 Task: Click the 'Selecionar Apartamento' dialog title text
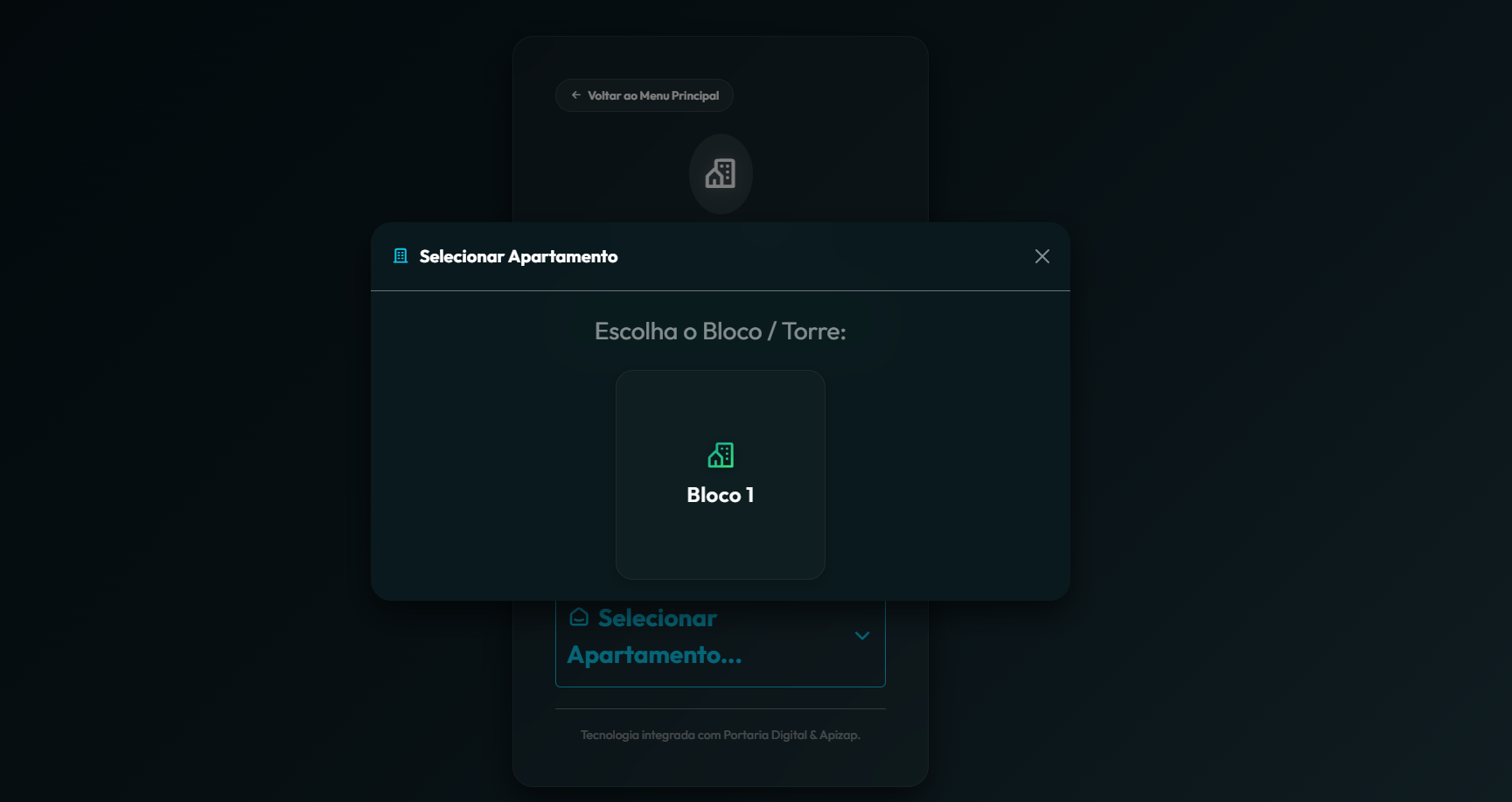pos(519,256)
